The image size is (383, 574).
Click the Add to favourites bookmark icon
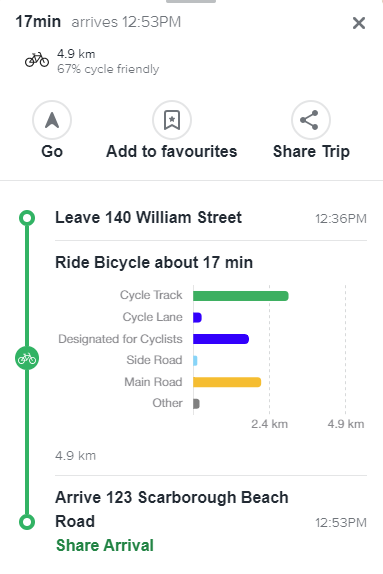coord(172,120)
